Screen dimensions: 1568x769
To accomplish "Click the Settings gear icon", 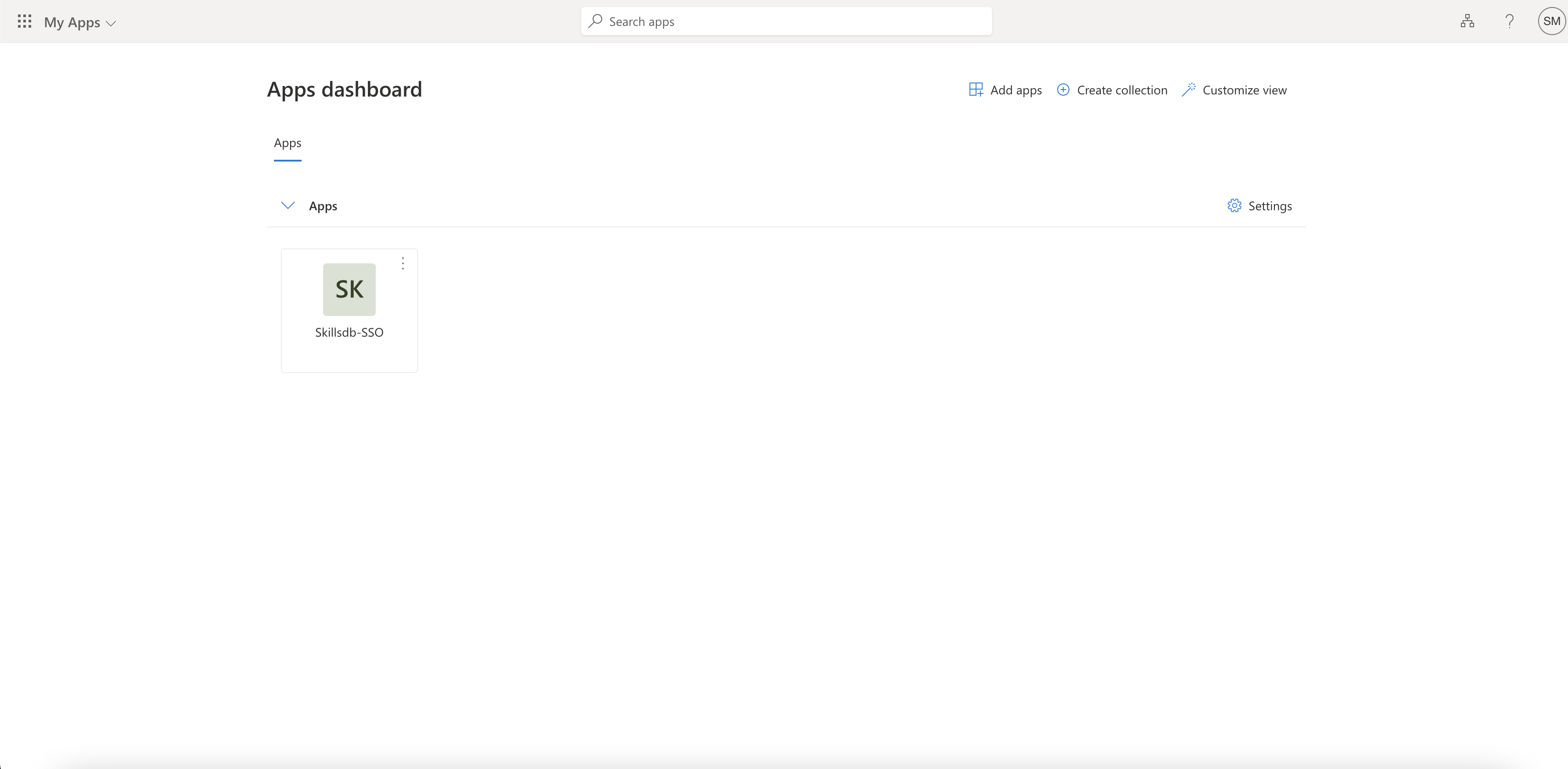I will coord(1234,206).
